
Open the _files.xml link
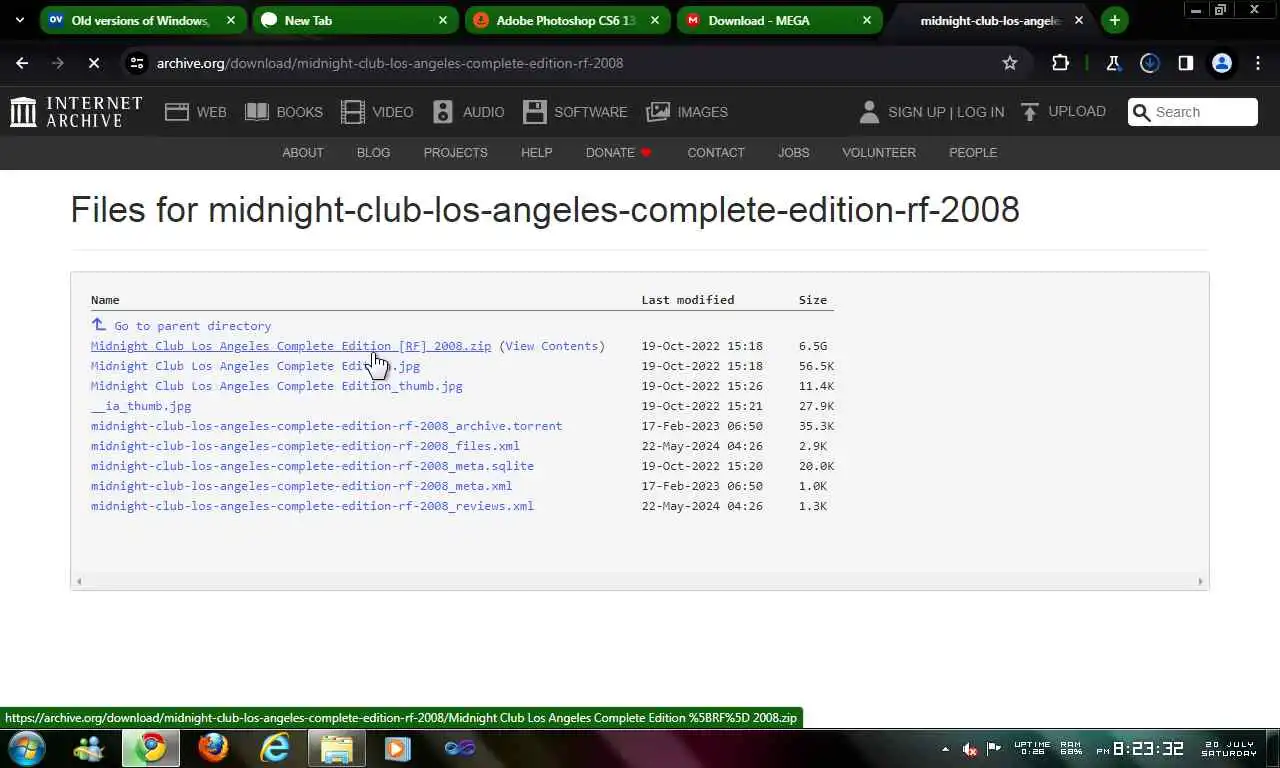(305, 446)
